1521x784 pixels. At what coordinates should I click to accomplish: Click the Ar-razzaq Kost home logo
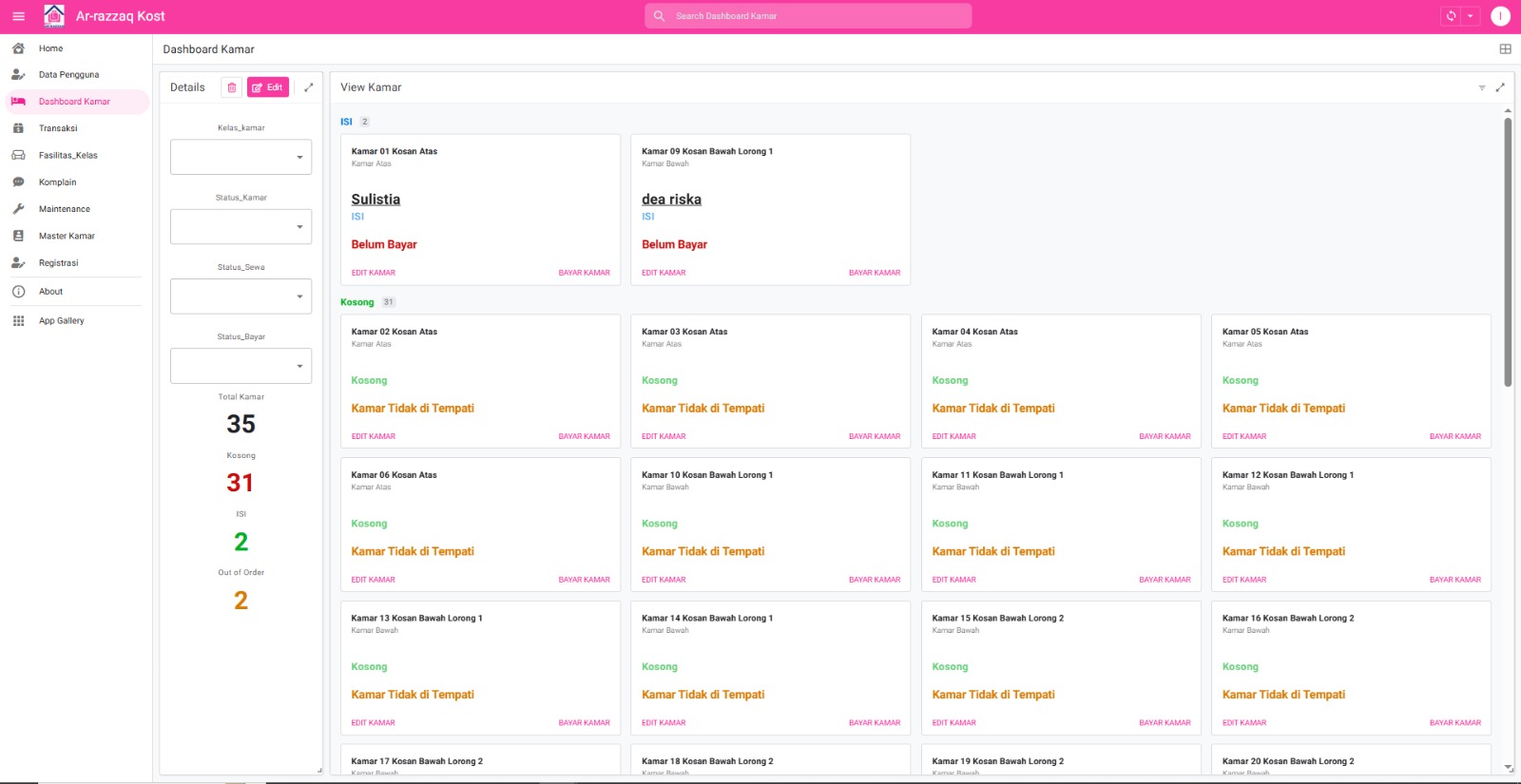pos(54,16)
